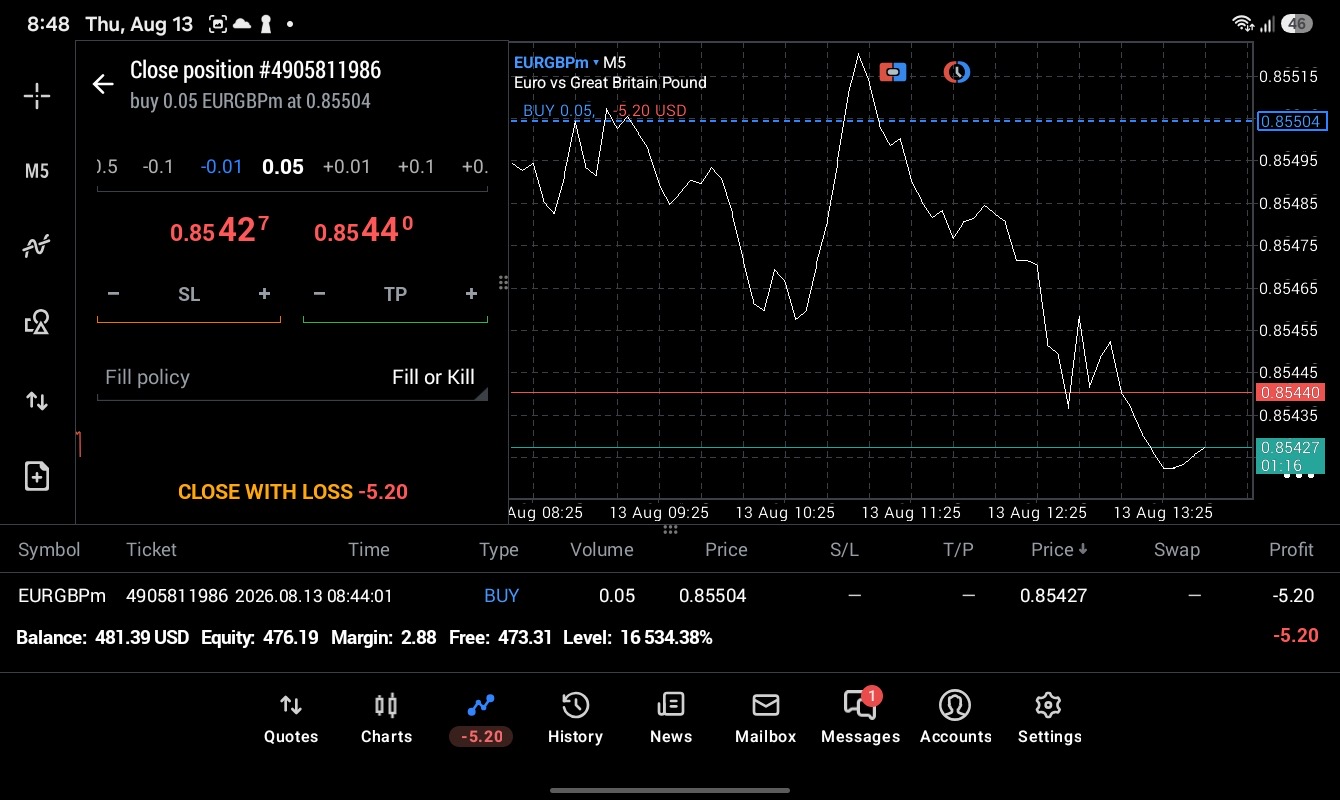Screen dimensions: 1340x800
Task: Open the indicators icon in sidebar
Action: coord(37,246)
